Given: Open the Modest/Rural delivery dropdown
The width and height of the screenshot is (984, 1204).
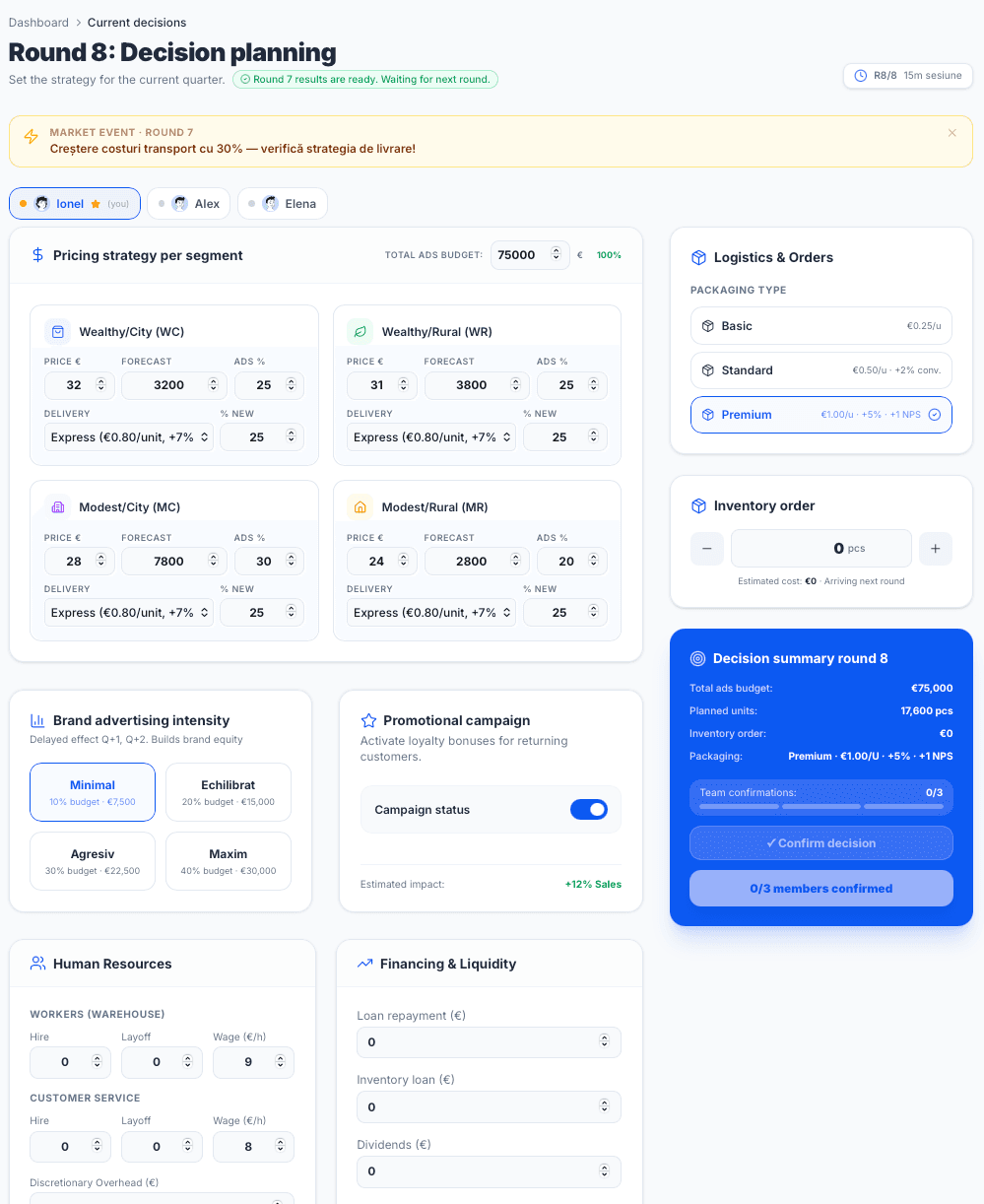Looking at the screenshot, I should [x=431, y=613].
